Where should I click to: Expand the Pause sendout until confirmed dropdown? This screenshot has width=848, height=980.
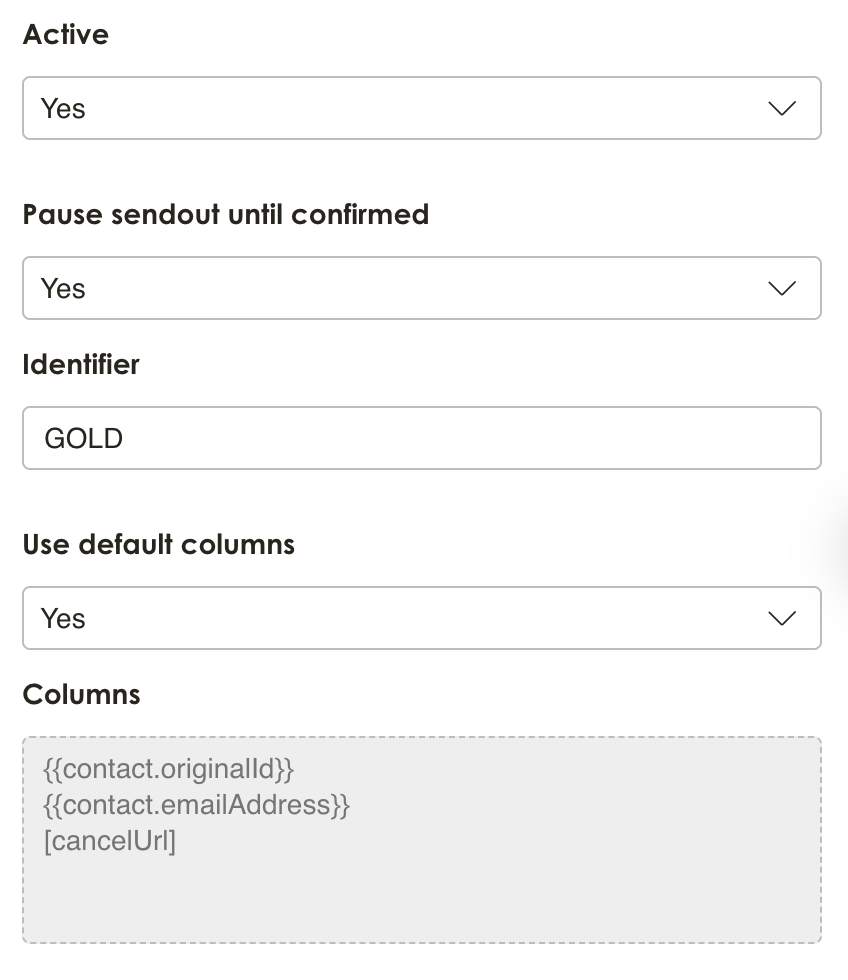[x=421, y=288]
